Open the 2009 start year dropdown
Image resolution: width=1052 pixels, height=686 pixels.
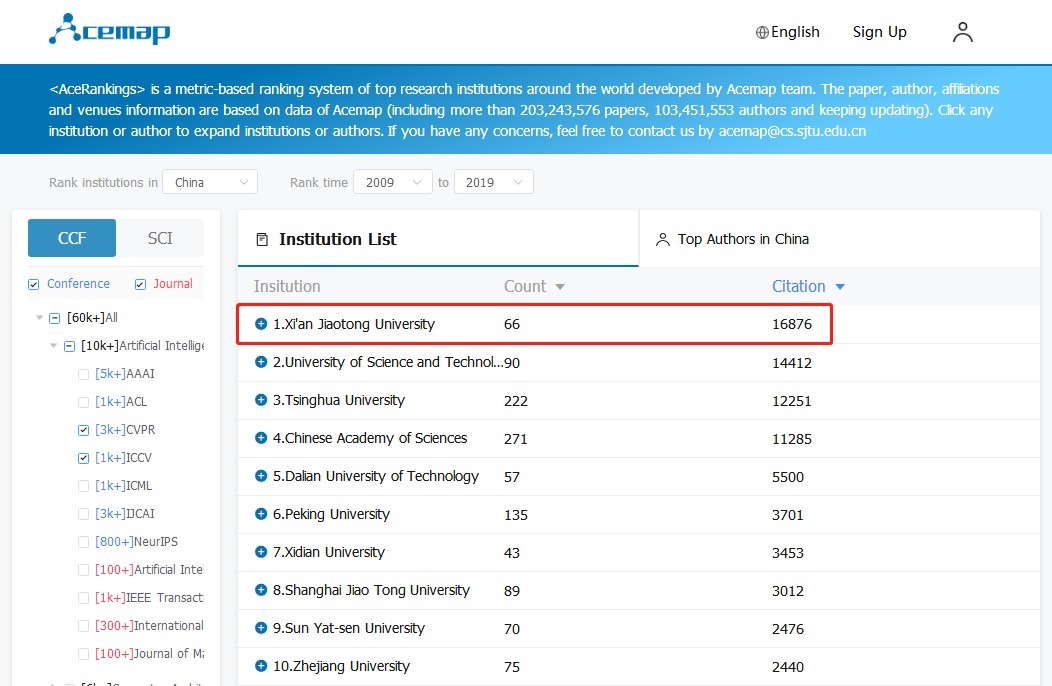392,182
